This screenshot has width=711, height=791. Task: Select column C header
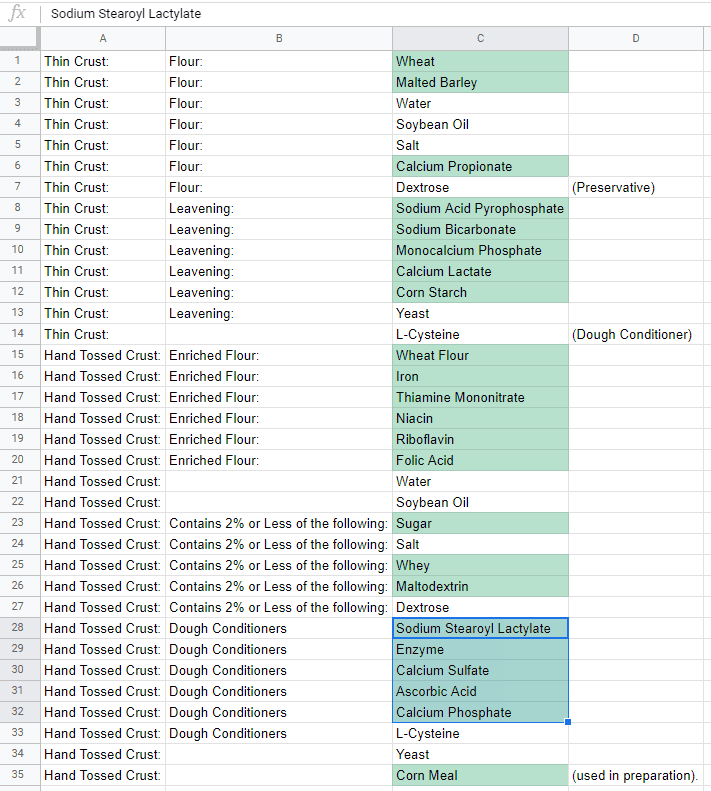[480, 38]
